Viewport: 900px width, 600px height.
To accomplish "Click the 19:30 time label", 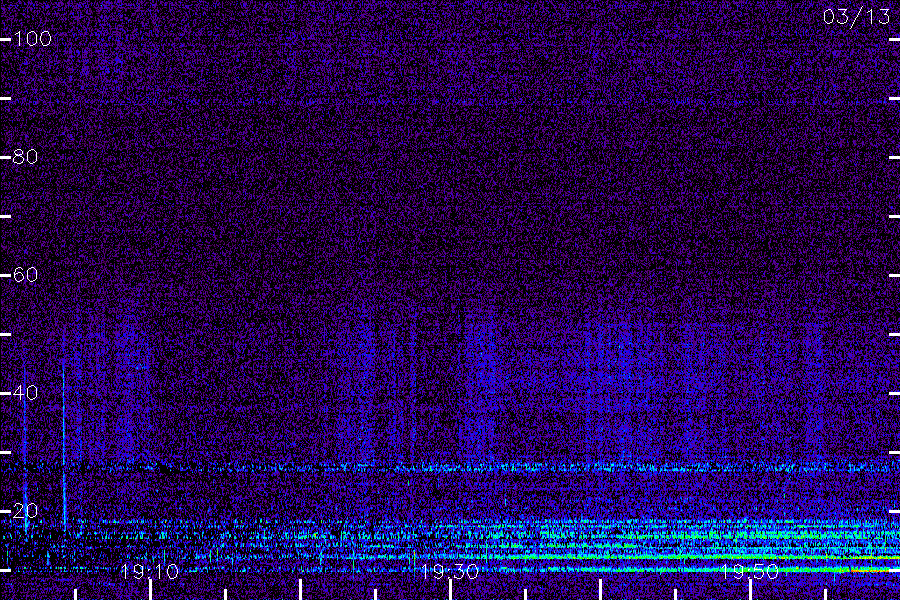I will (449, 572).
